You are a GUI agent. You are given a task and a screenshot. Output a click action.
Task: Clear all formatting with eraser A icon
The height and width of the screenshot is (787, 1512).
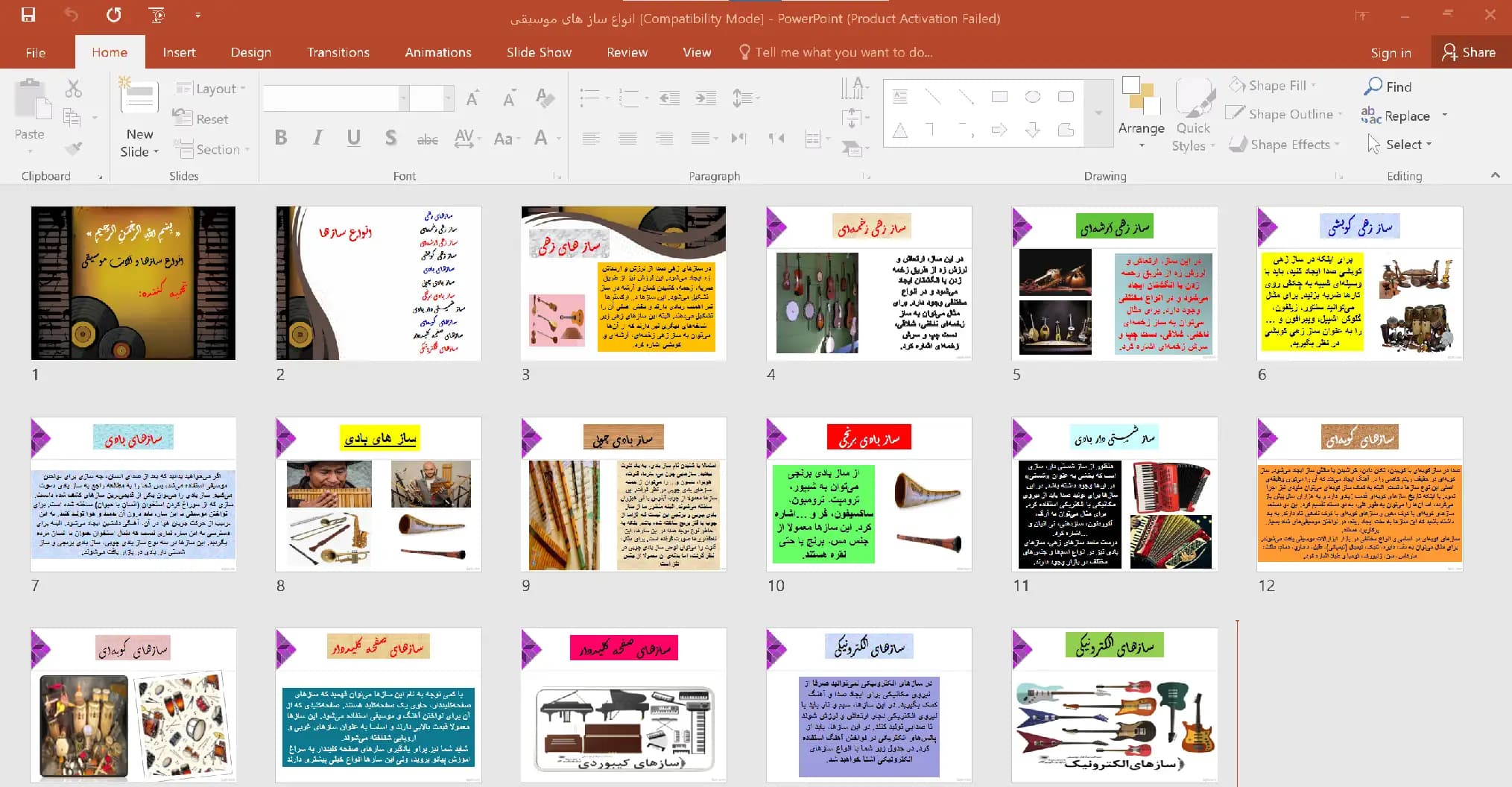[x=545, y=98]
